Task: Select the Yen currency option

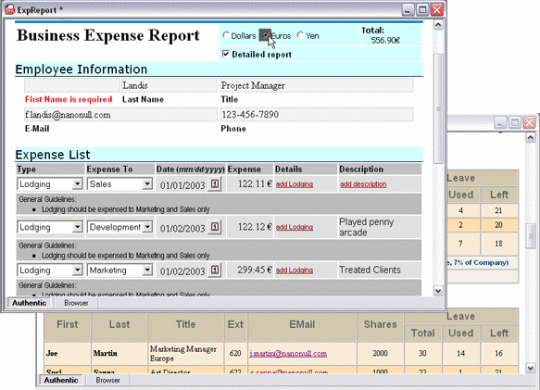Action: 300,35
